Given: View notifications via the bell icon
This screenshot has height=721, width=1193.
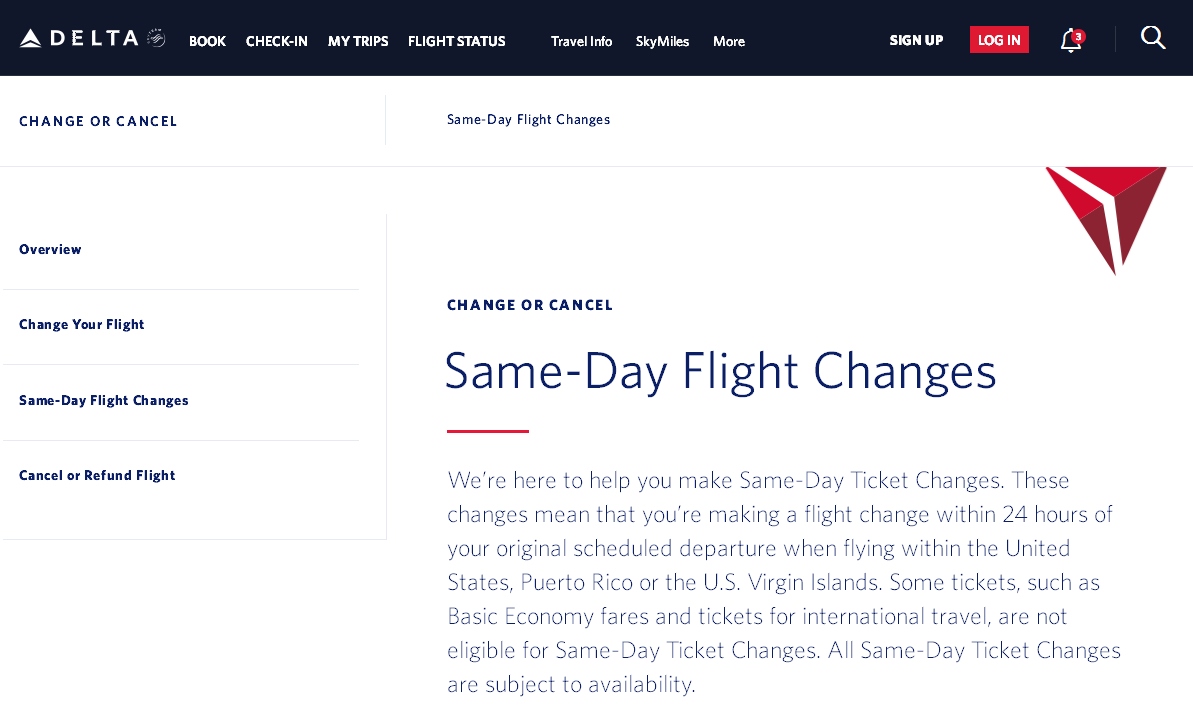Looking at the screenshot, I should tap(1068, 42).
